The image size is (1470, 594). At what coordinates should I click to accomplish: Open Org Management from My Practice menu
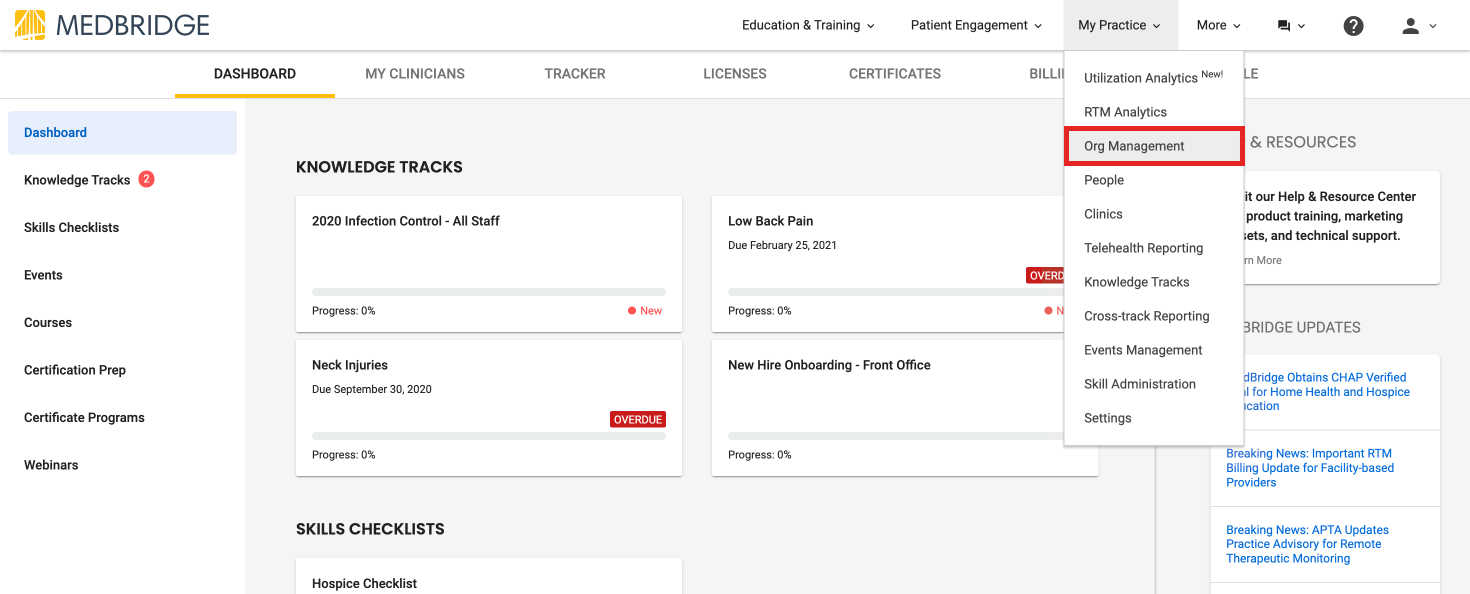1154,146
